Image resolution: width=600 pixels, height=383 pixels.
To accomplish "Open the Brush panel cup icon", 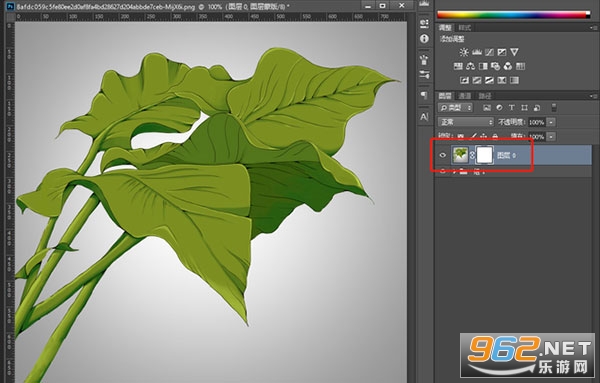I will coord(424,59).
